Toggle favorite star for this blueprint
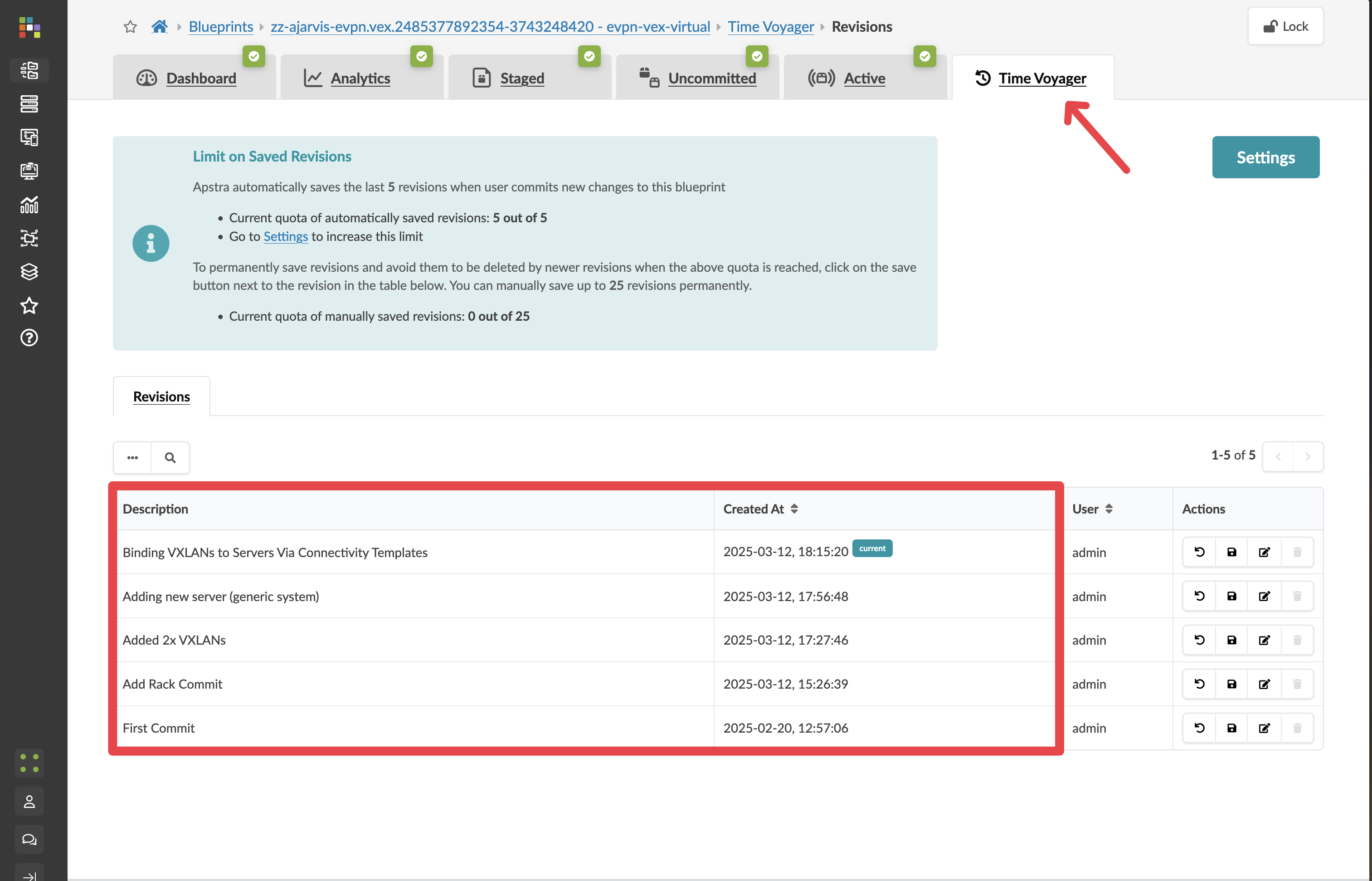This screenshot has height=881, width=1372. pos(130,26)
